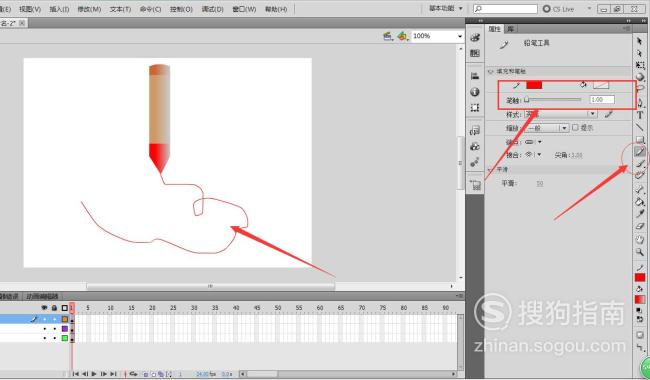Select the Eraser tool in the toolbox
Viewport: 650px width, 380px height.
640,226
